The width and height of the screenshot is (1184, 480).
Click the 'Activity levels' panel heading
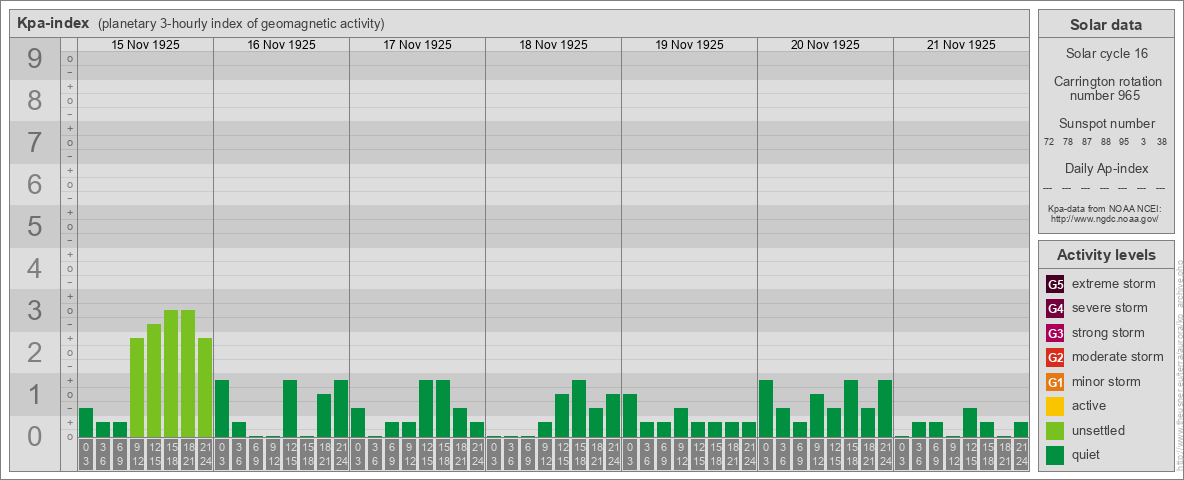point(1105,255)
